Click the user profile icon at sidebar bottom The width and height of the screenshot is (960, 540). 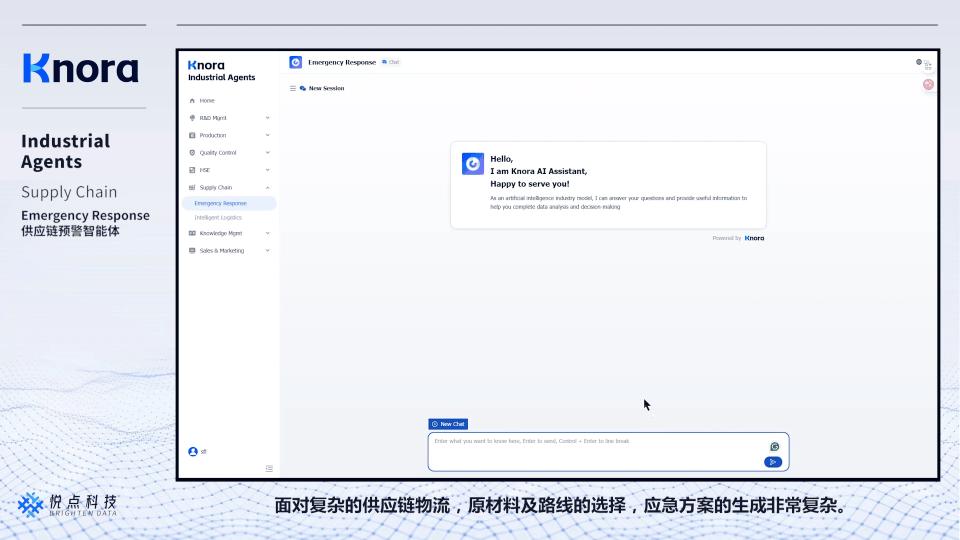coord(193,451)
